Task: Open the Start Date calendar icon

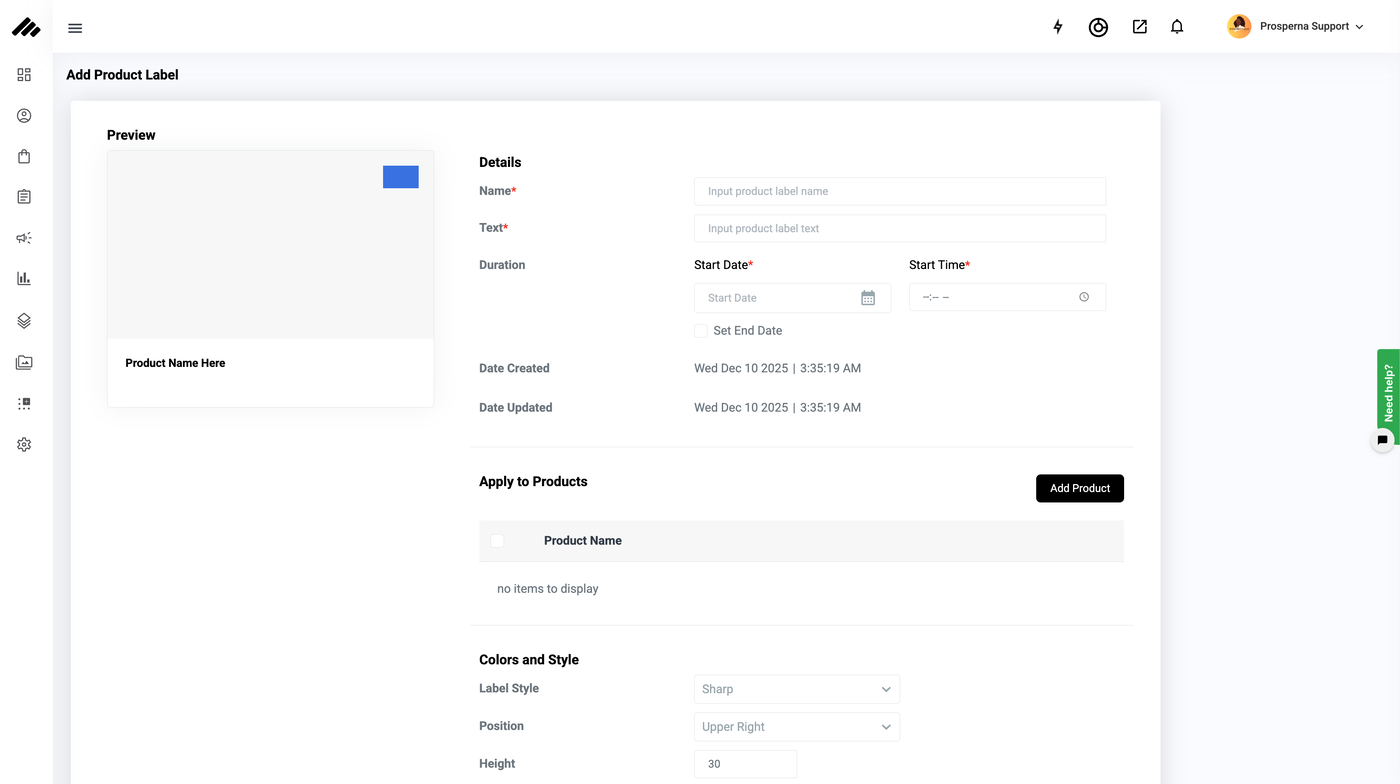Action: pos(868,298)
